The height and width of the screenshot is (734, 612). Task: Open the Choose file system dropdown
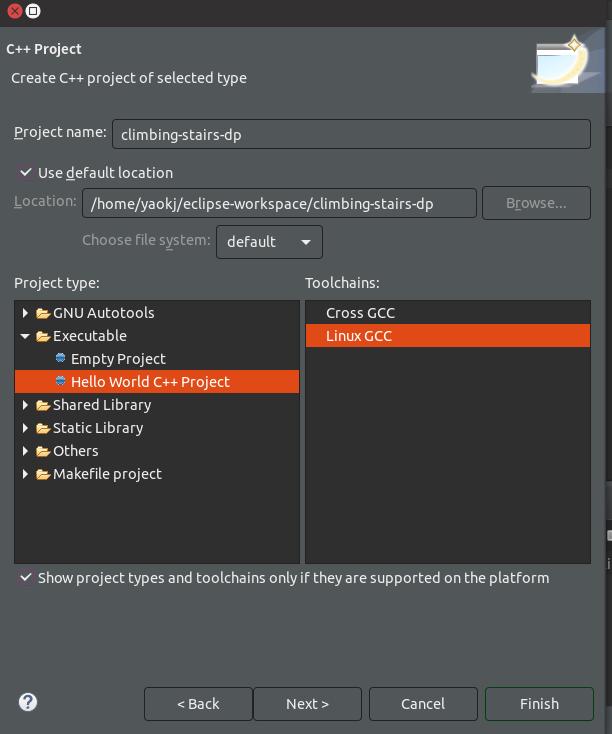click(x=269, y=242)
